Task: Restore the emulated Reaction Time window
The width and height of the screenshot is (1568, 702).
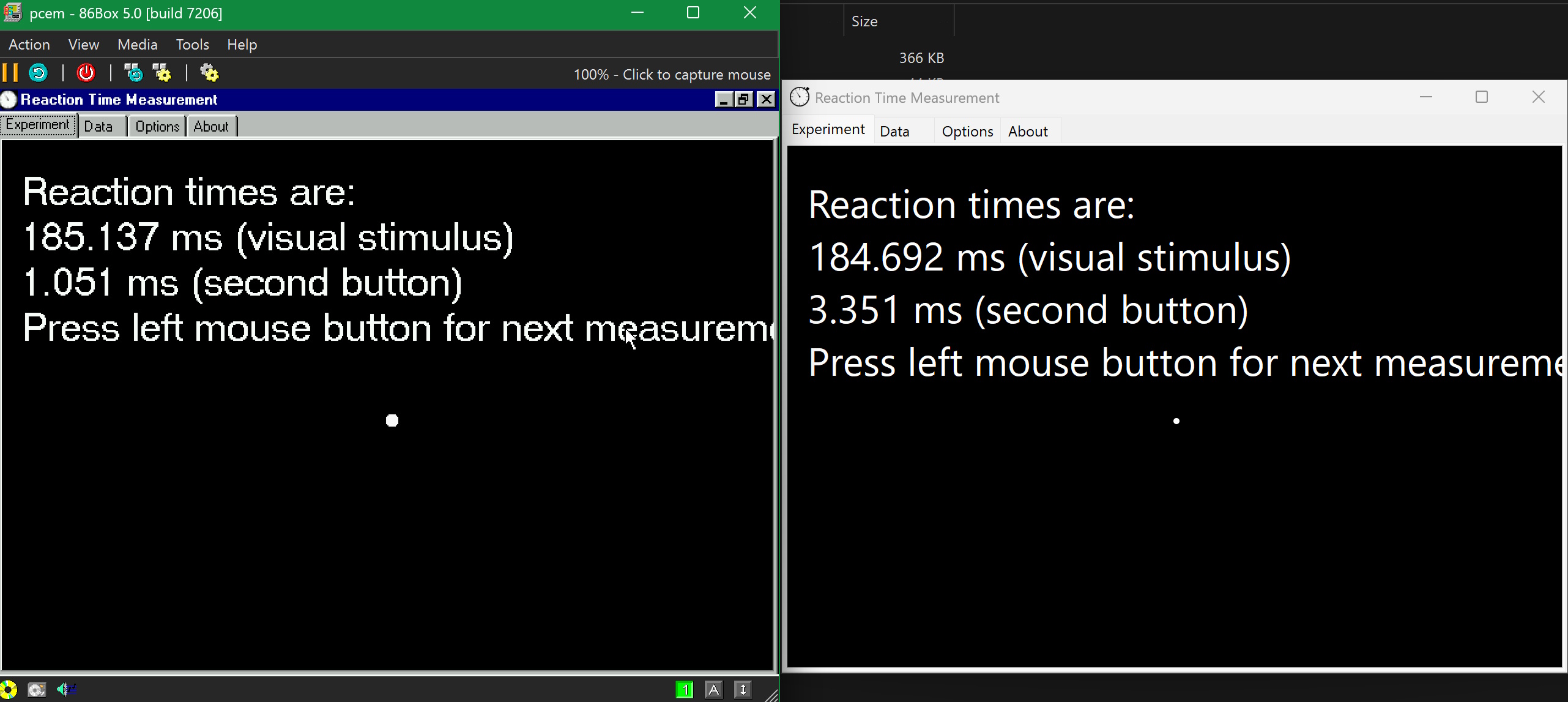Action: 743,99
